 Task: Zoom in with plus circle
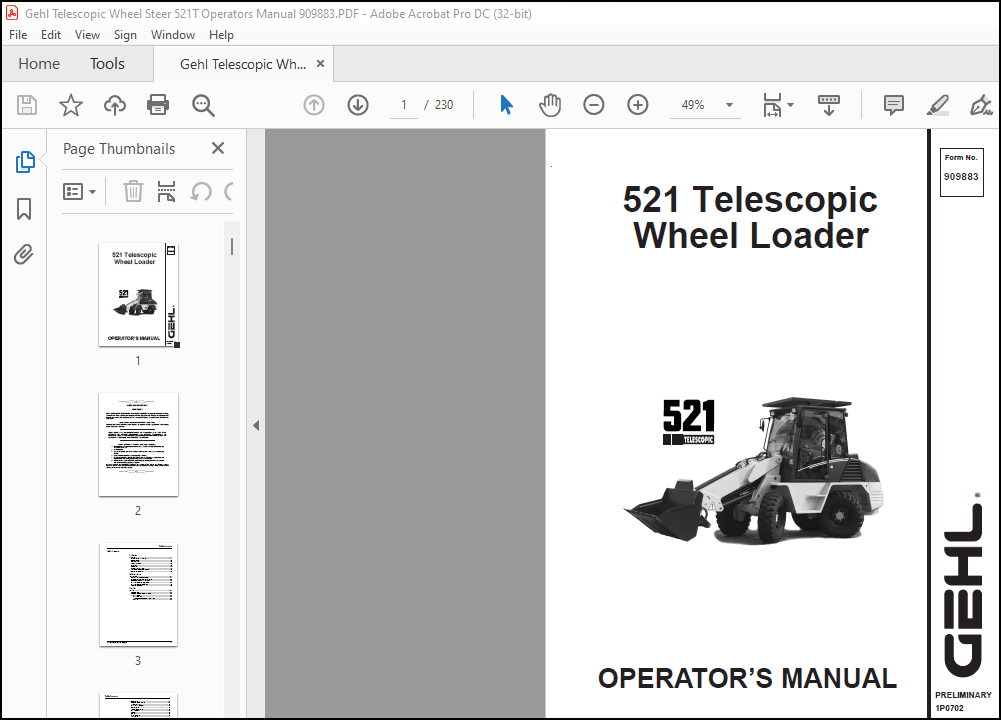click(638, 105)
